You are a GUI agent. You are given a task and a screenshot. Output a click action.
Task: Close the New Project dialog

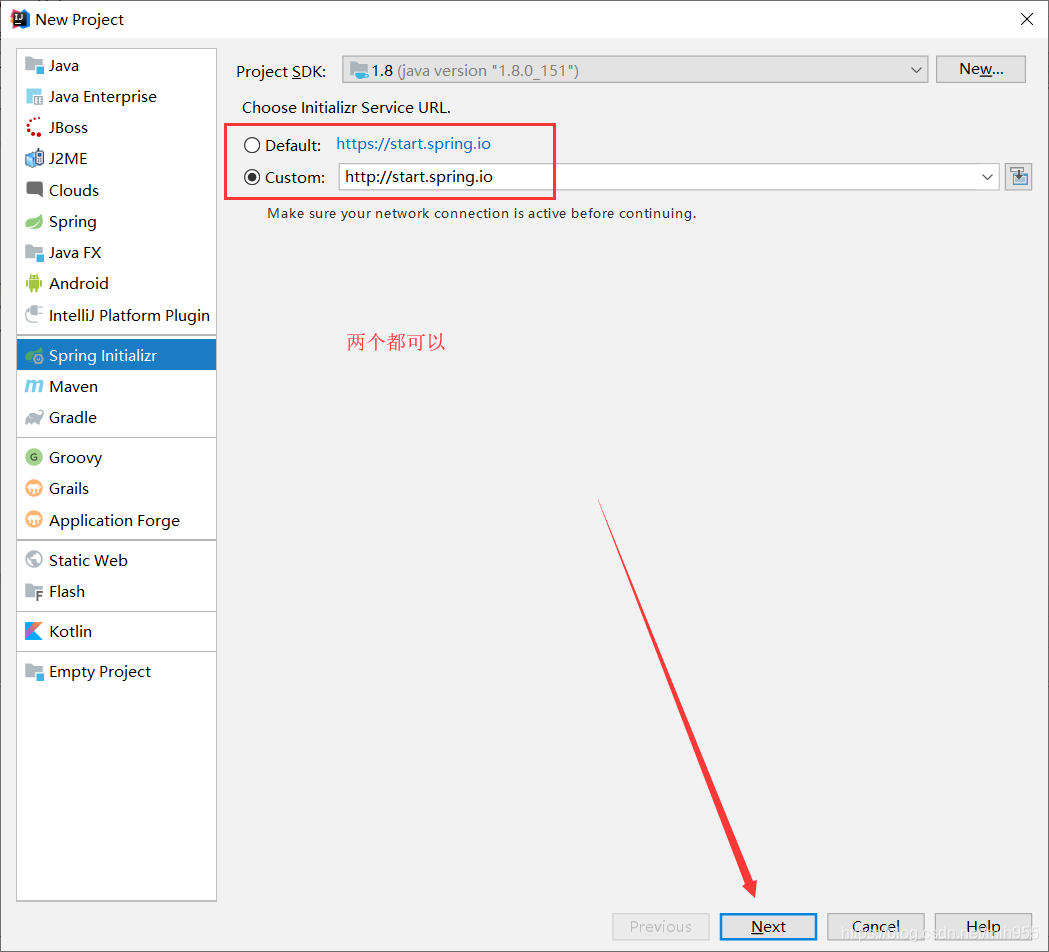pyautogui.click(x=1027, y=19)
